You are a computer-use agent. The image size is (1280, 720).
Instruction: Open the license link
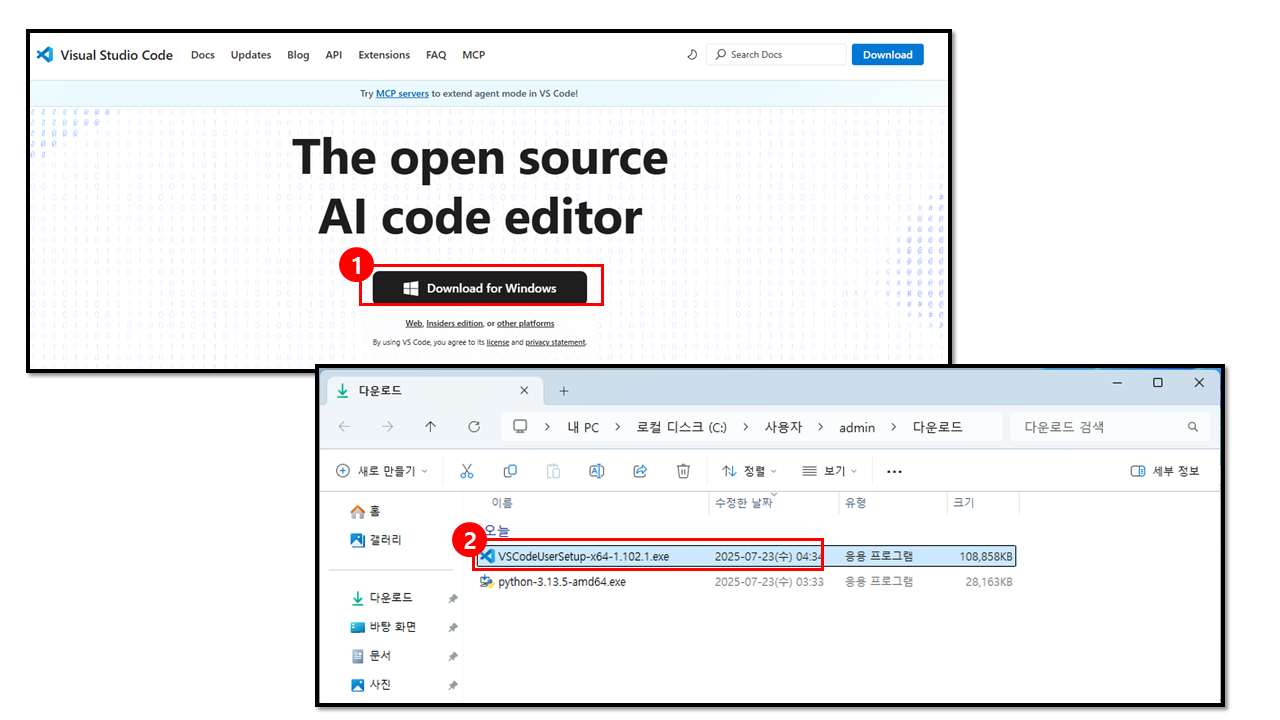498,342
